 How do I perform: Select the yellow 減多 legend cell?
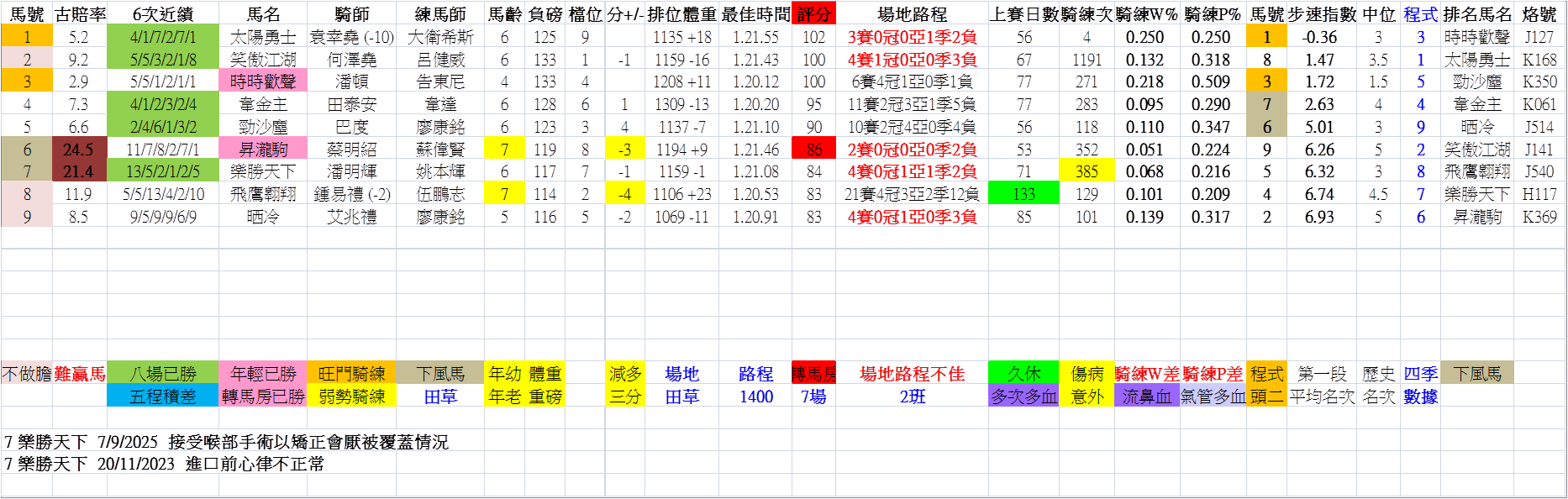[x=625, y=374]
